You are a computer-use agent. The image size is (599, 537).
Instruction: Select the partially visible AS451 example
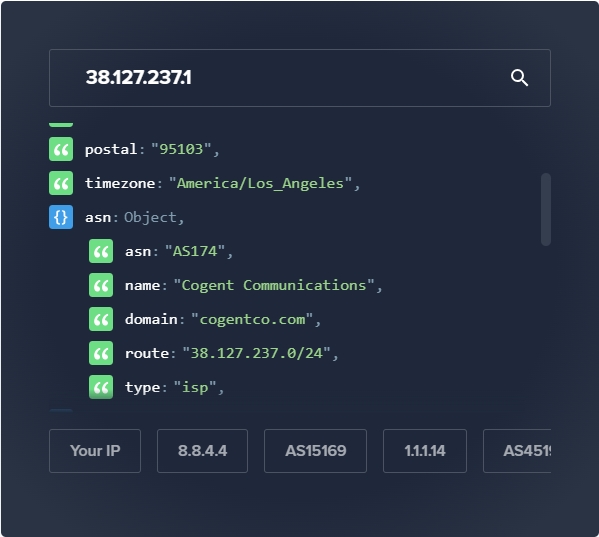coord(517,451)
